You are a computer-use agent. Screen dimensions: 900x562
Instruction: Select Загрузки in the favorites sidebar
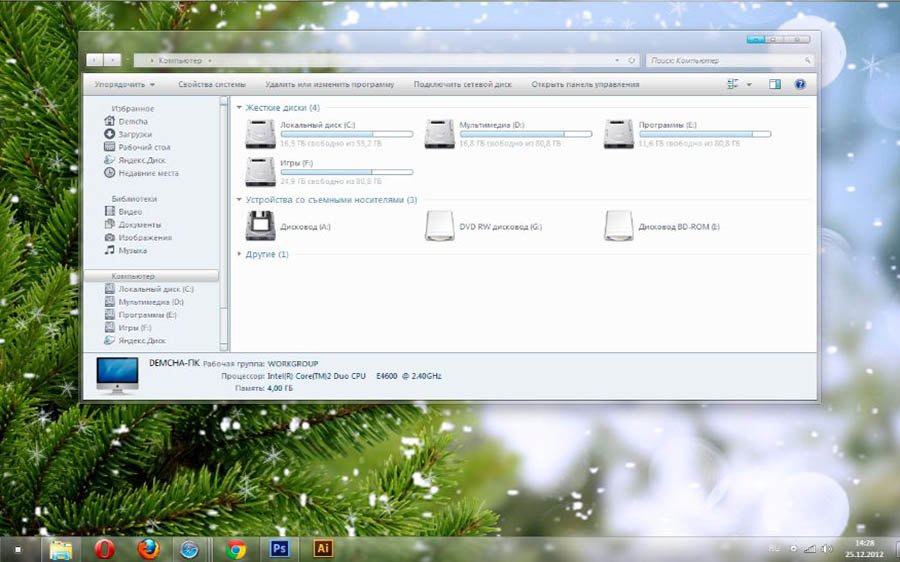135,134
